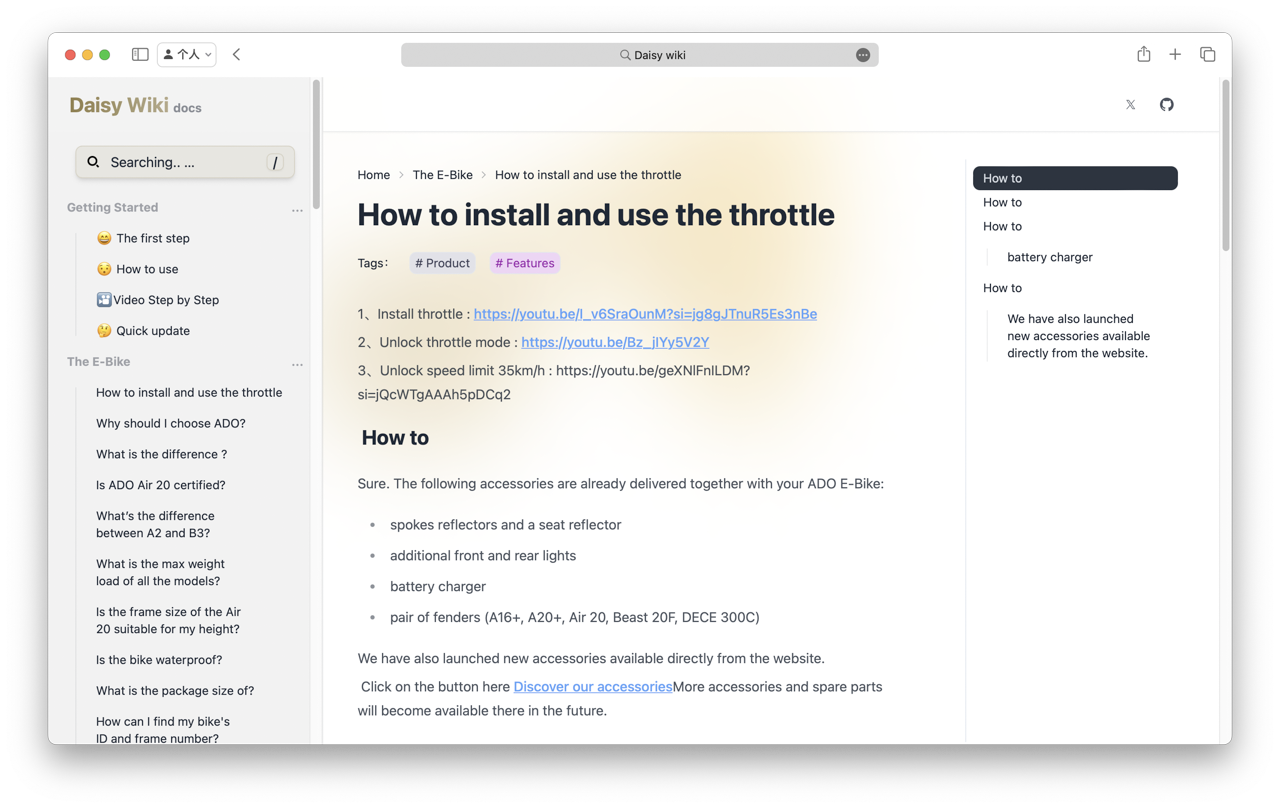Screen dimensions: 1280x808
Task: Open the Quick update page
Action: tap(143, 331)
